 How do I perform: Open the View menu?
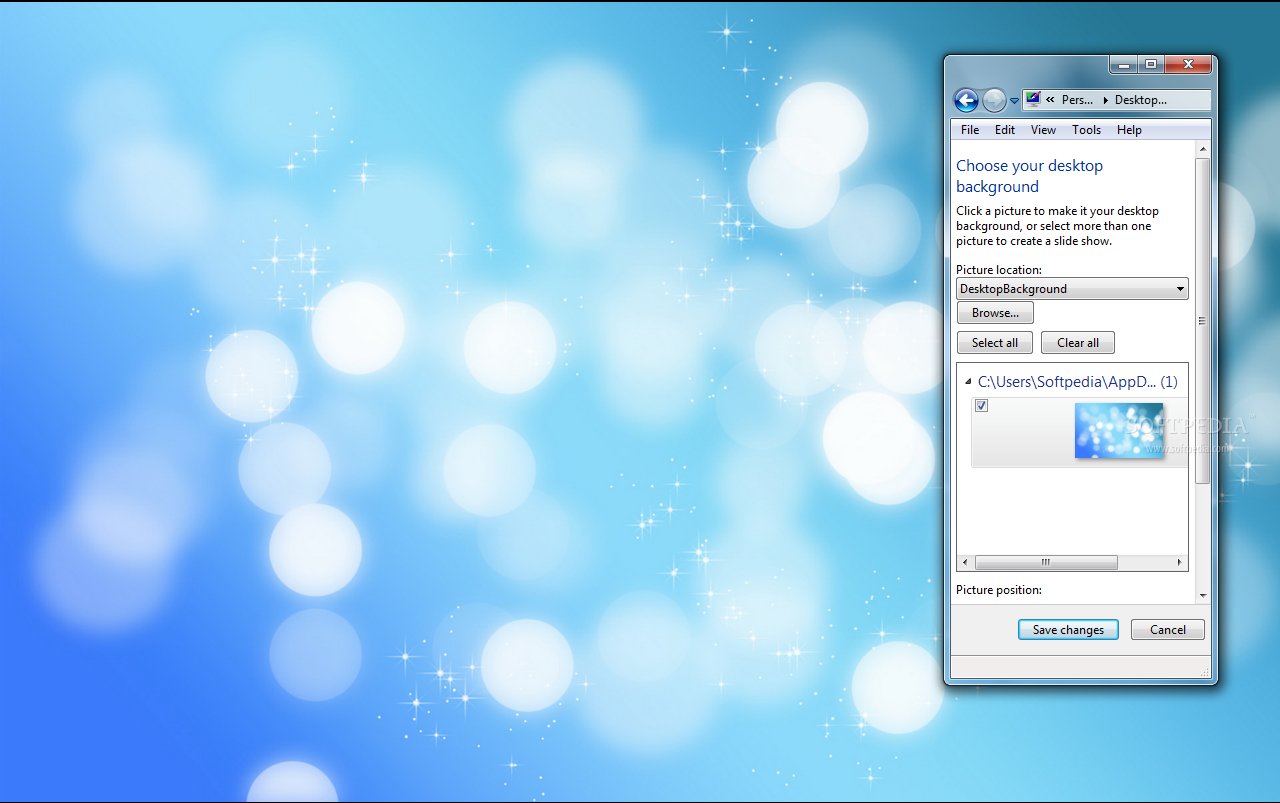point(1043,130)
